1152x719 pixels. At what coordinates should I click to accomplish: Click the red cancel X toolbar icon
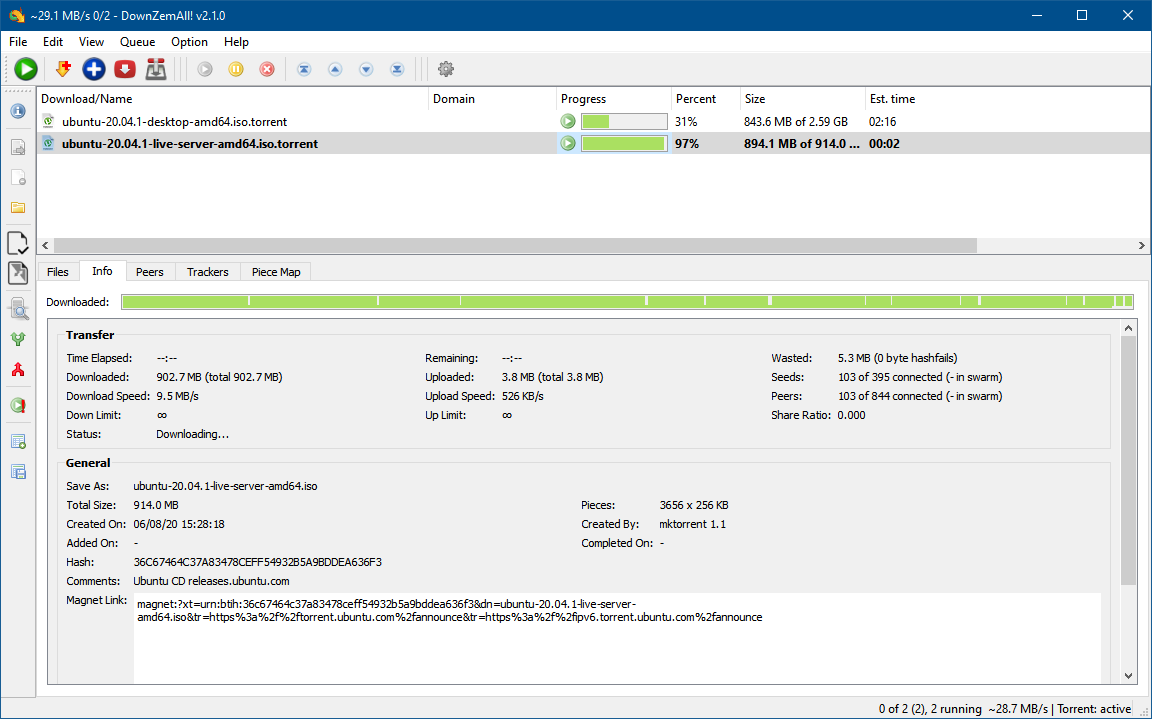267,69
